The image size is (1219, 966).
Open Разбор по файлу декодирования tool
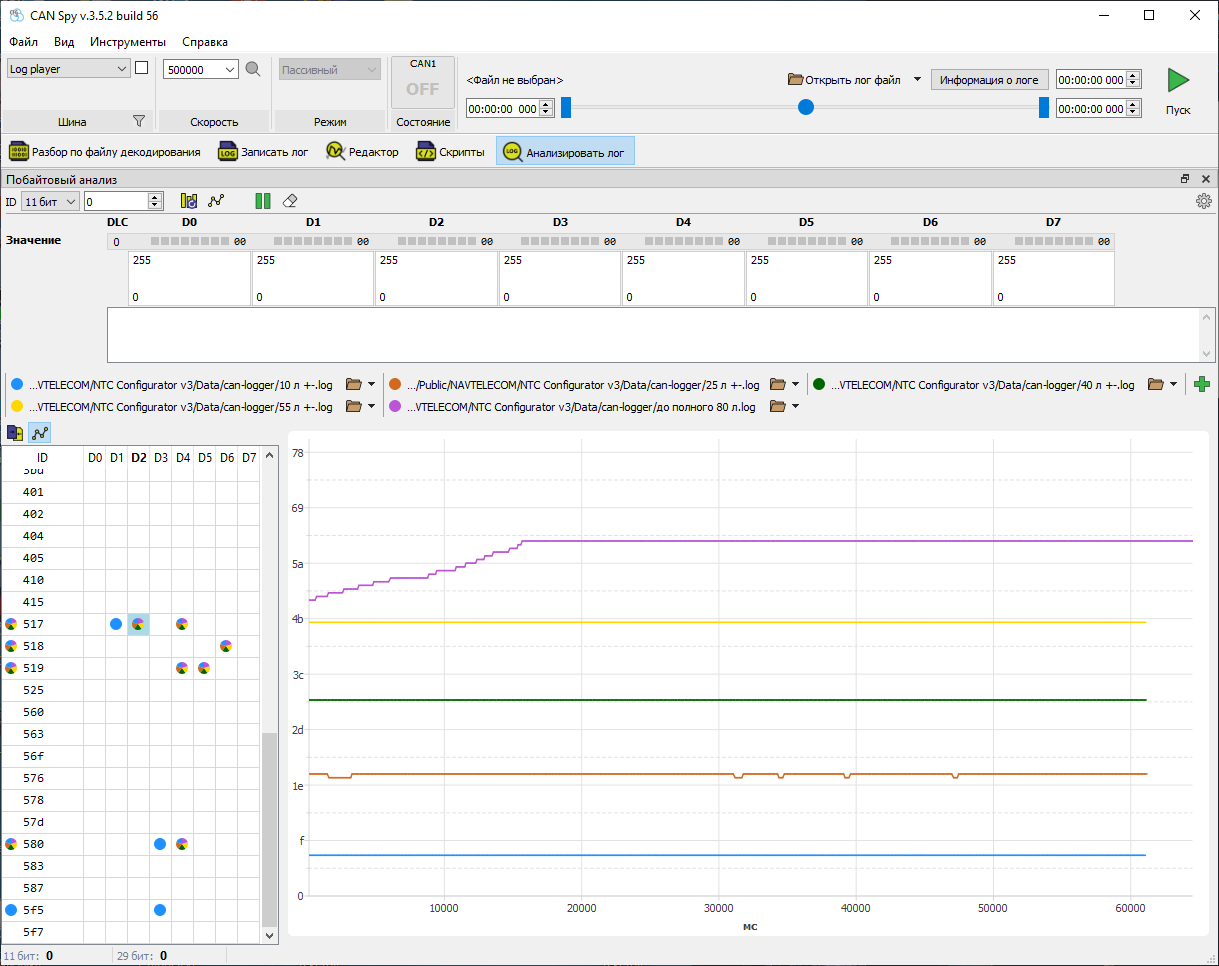(x=105, y=152)
